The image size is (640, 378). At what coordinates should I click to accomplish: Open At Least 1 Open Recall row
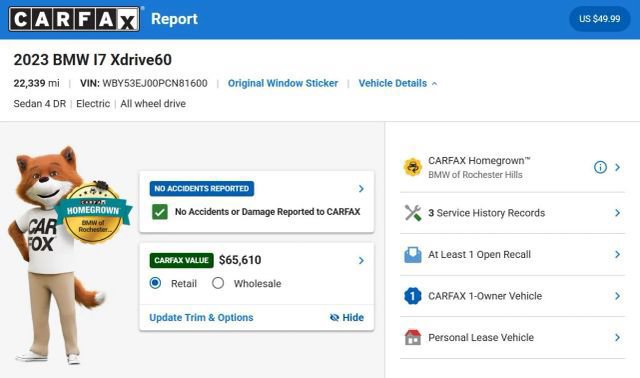(512, 254)
